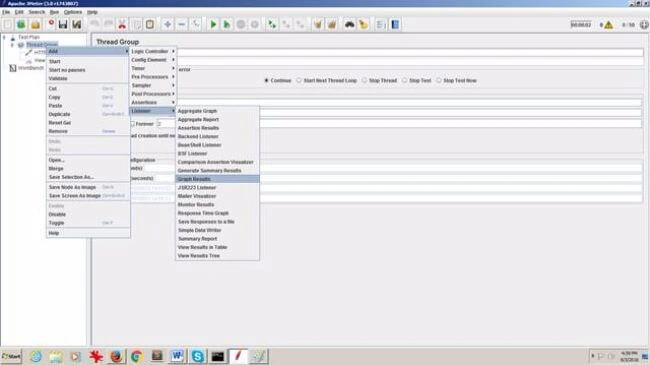Expand the Sampler submenu
The height and width of the screenshot is (365, 650).
(x=153, y=85)
